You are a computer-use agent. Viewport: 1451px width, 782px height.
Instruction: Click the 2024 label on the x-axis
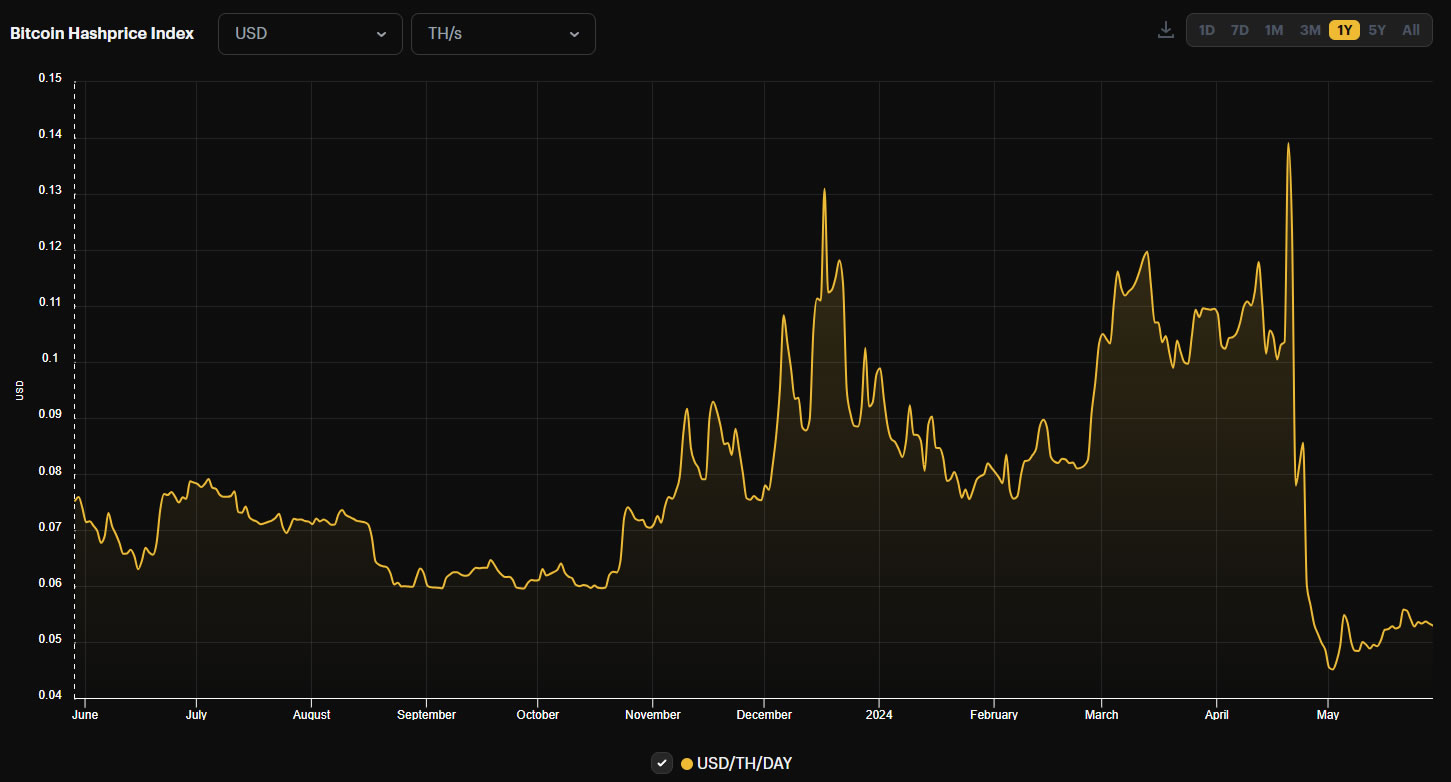click(879, 715)
